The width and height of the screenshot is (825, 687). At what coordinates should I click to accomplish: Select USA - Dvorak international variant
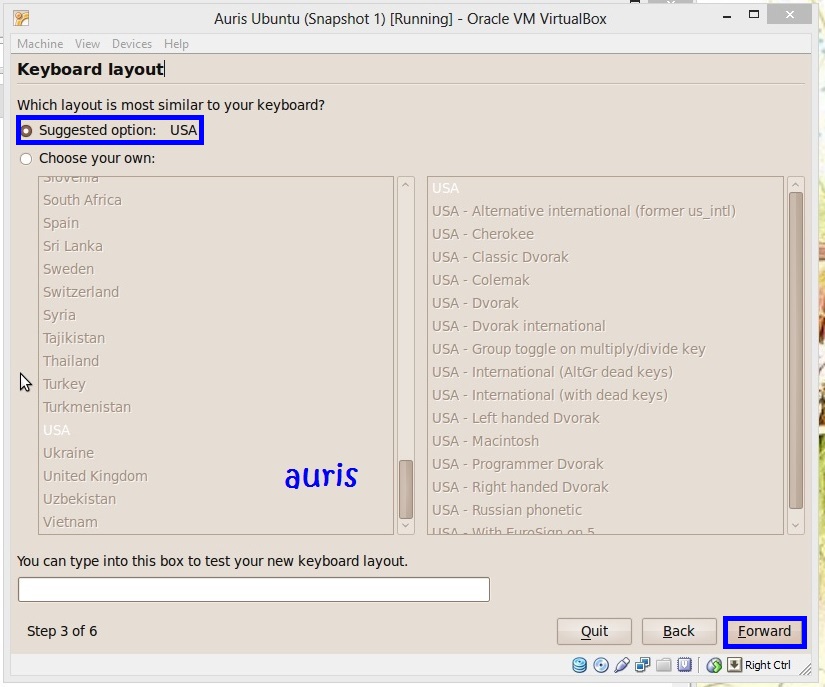coord(605,326)
